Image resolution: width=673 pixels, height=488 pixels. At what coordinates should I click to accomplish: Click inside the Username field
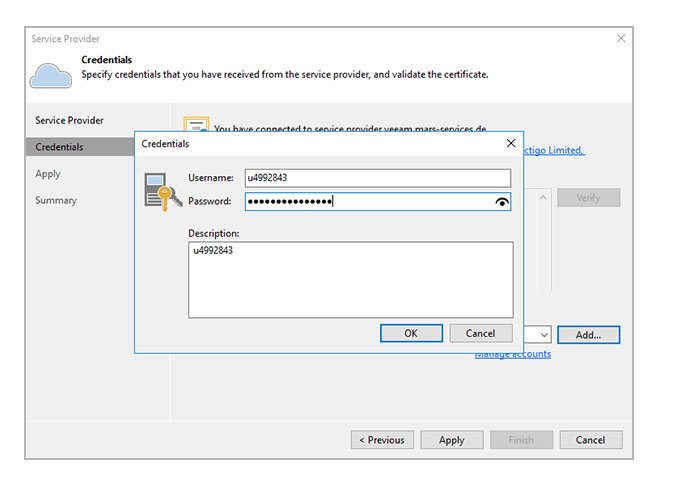coord(378,178)
